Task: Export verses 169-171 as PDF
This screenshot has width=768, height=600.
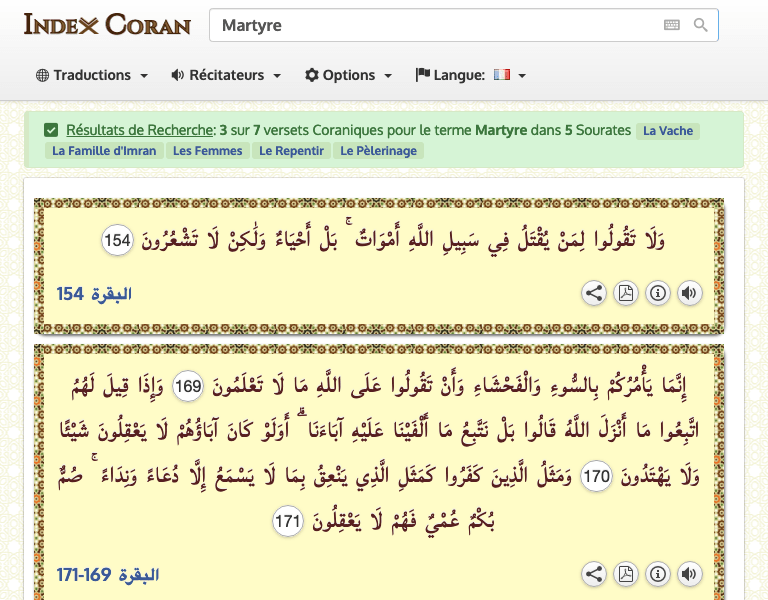Action: click(x=625, y=574)
